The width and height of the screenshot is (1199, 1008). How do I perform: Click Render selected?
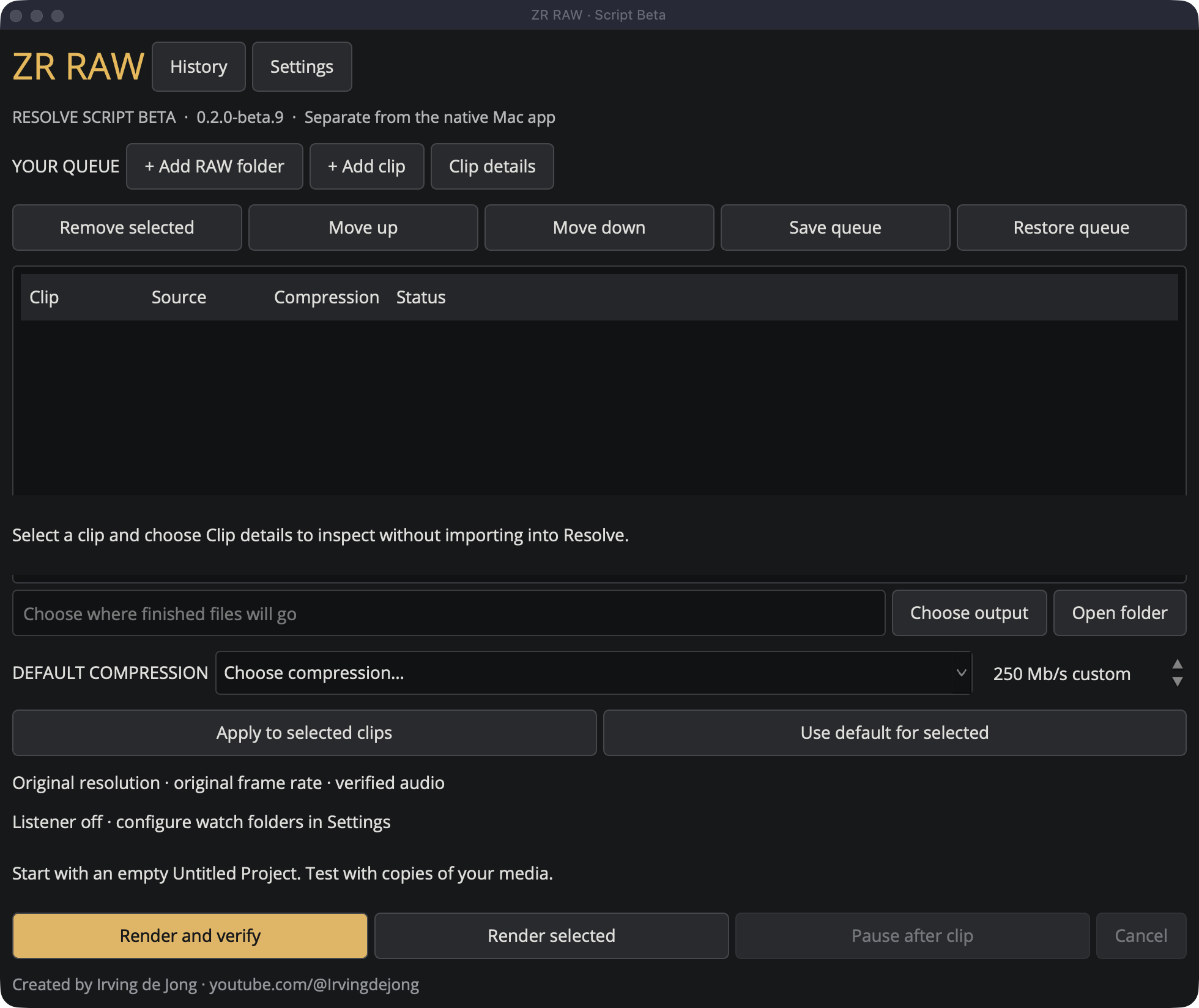pos(551,936)
